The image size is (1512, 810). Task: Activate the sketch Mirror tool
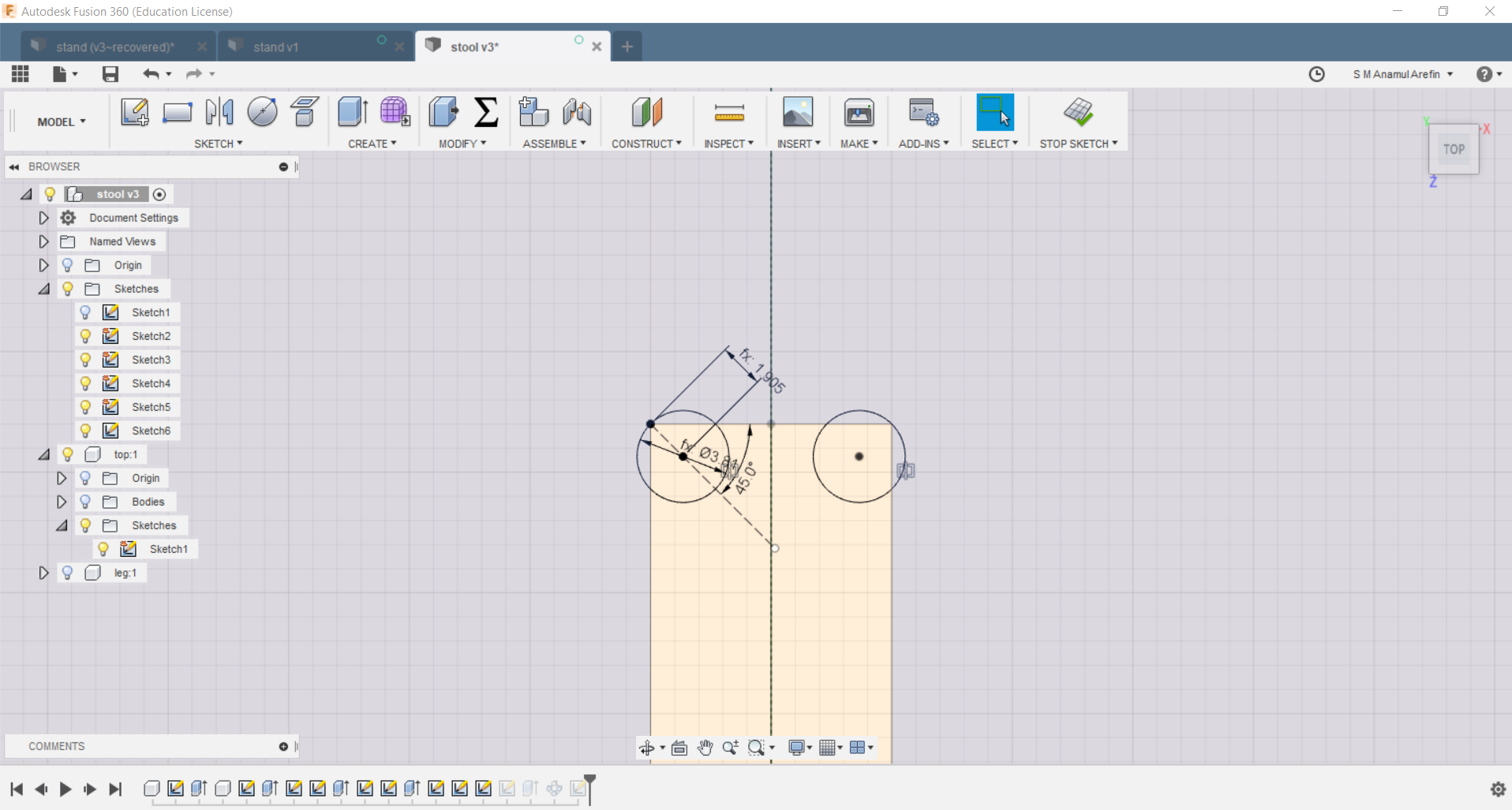(x=219, y=113)
